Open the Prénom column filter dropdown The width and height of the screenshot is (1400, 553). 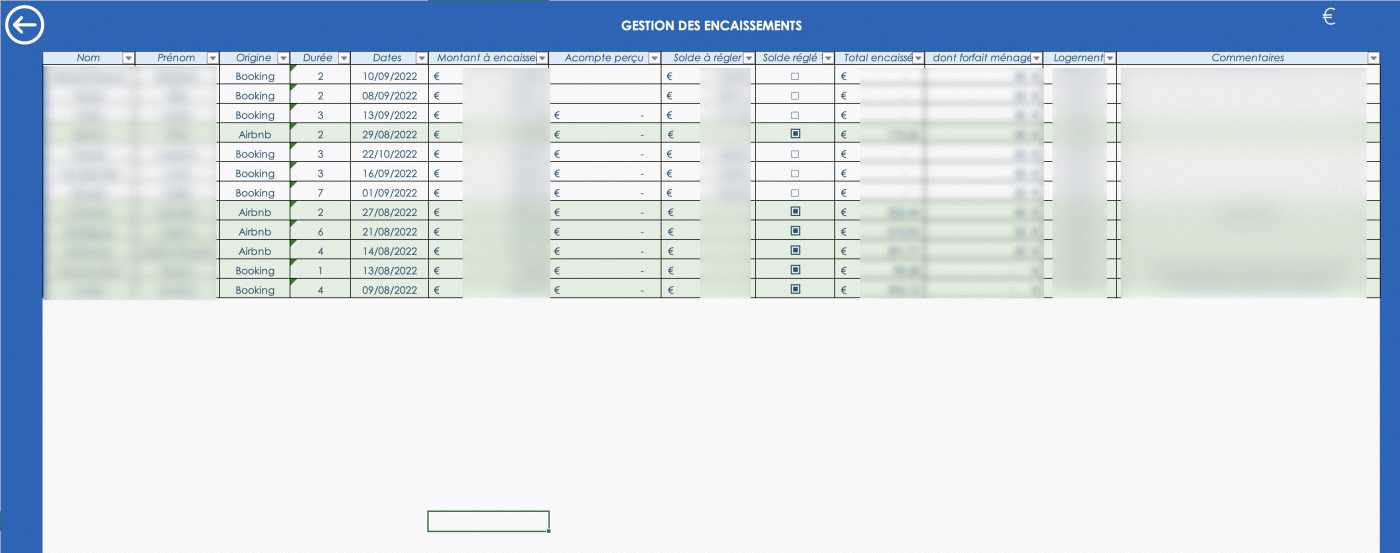[212, 58]
